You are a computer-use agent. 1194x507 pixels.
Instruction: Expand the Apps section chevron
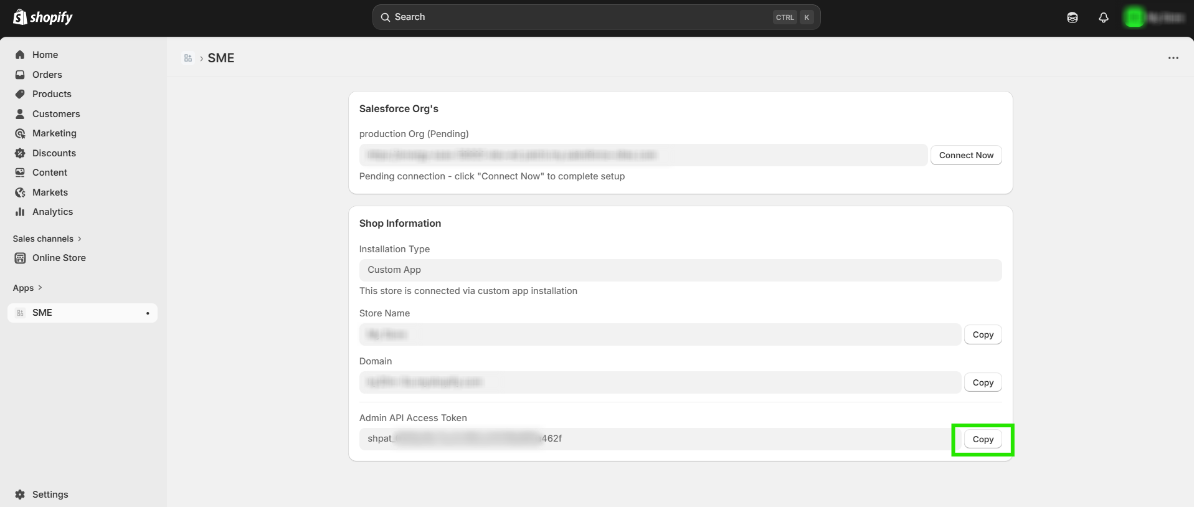click(x=42, y=288)
